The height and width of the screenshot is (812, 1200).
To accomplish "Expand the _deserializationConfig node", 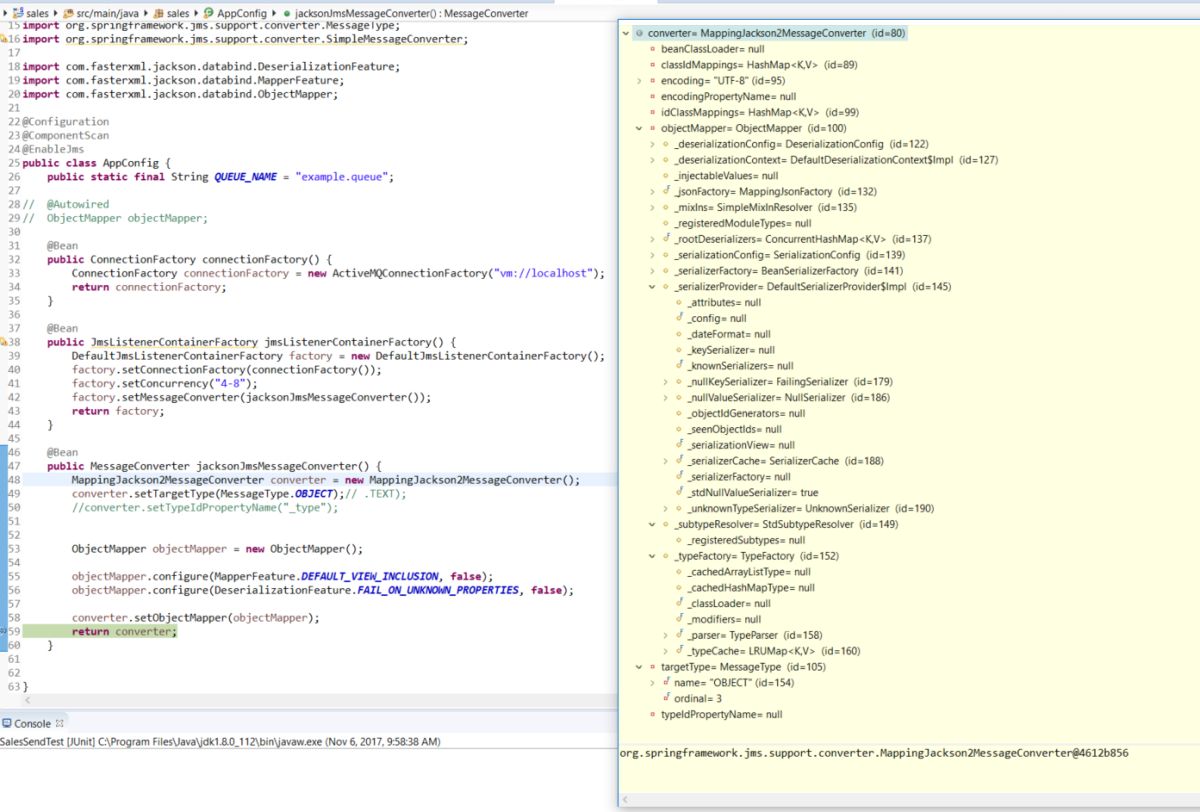I will 652,144.
